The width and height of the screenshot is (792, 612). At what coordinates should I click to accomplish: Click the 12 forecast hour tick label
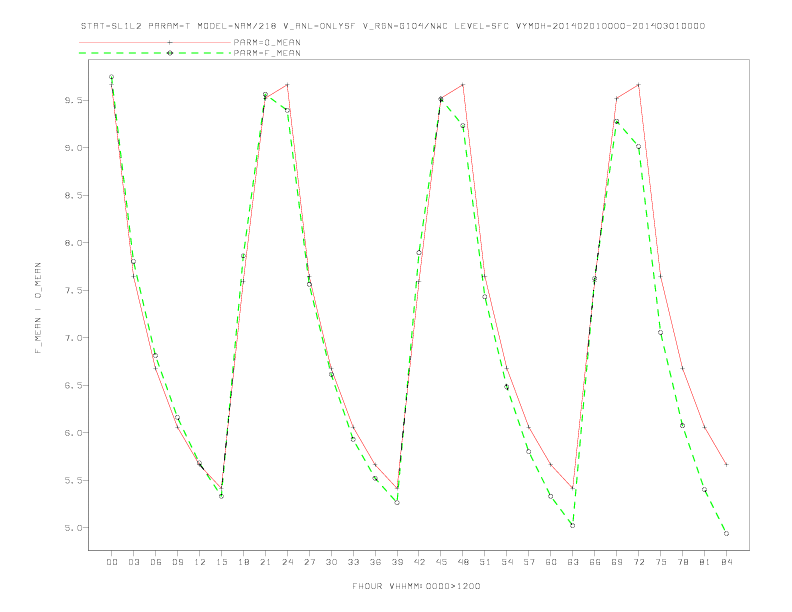click(x=200, y=562)
